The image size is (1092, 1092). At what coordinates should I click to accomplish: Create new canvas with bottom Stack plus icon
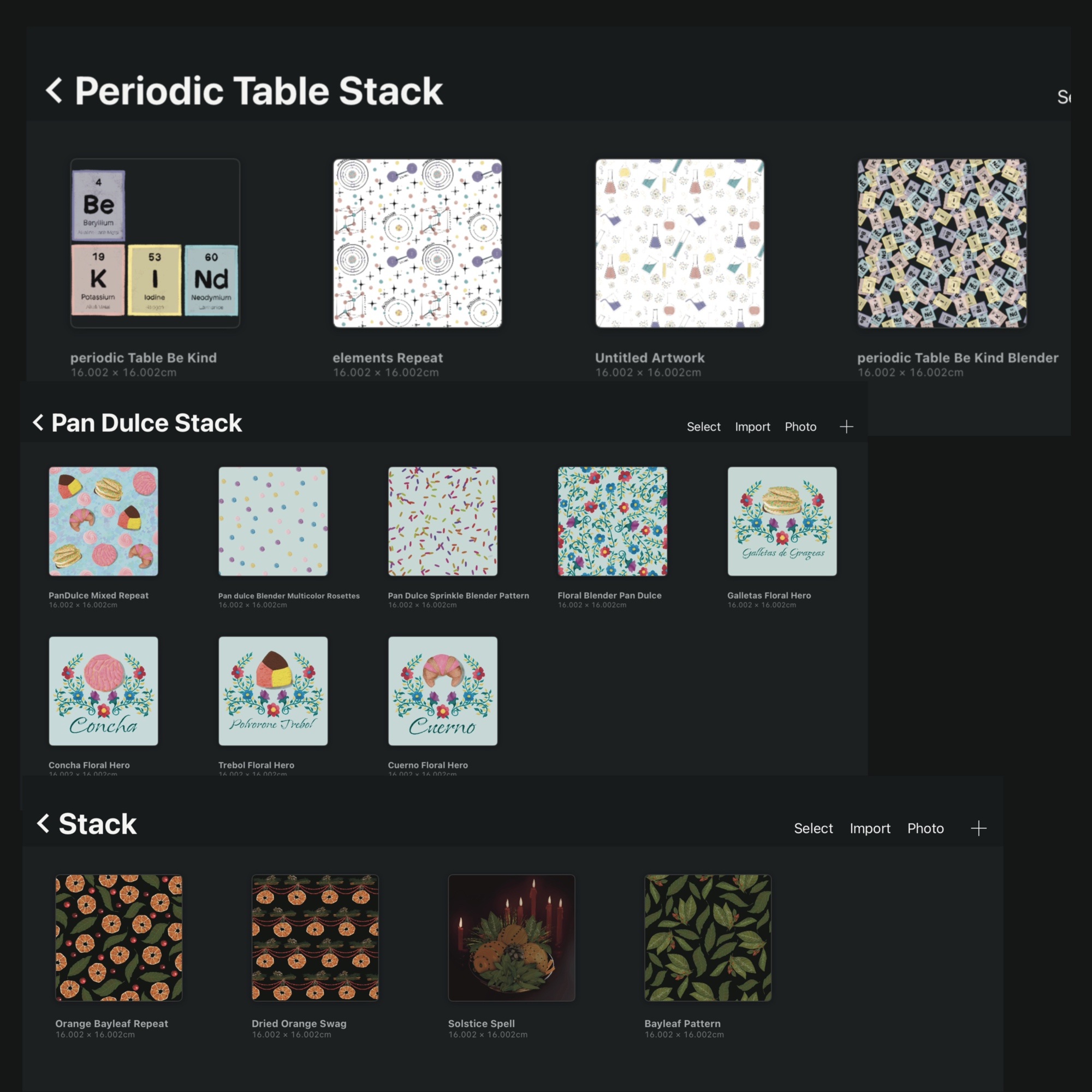tap(978, 828)
